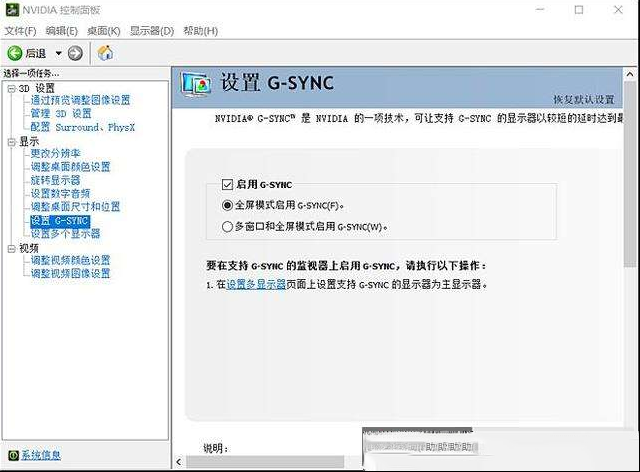
Task: Click the NVIDIA logo in title bar
Action: pos(12,10)
